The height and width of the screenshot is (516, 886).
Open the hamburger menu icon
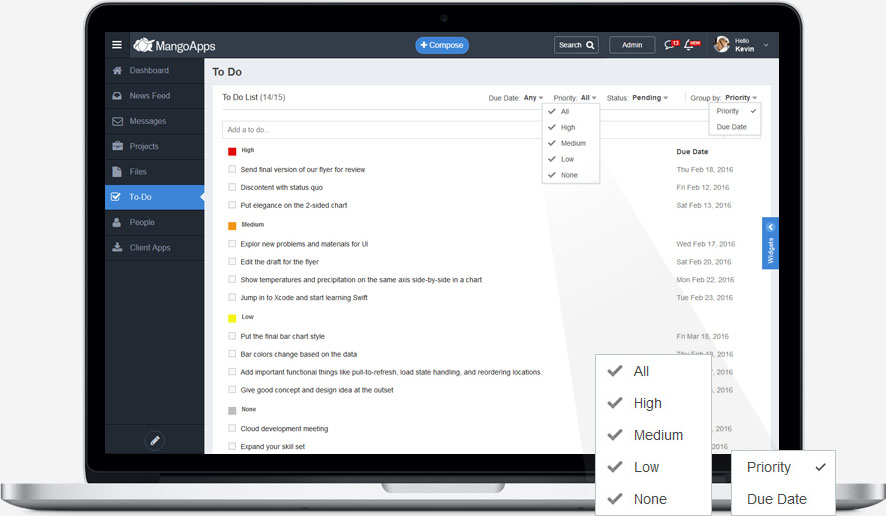[x=117, y=45]
